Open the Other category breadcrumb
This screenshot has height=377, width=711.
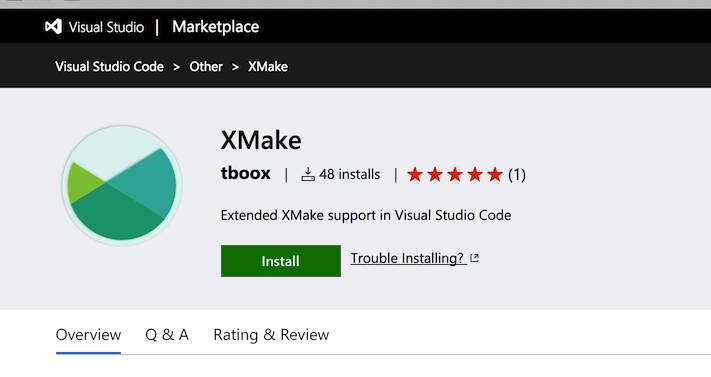[x=206, y=67]
